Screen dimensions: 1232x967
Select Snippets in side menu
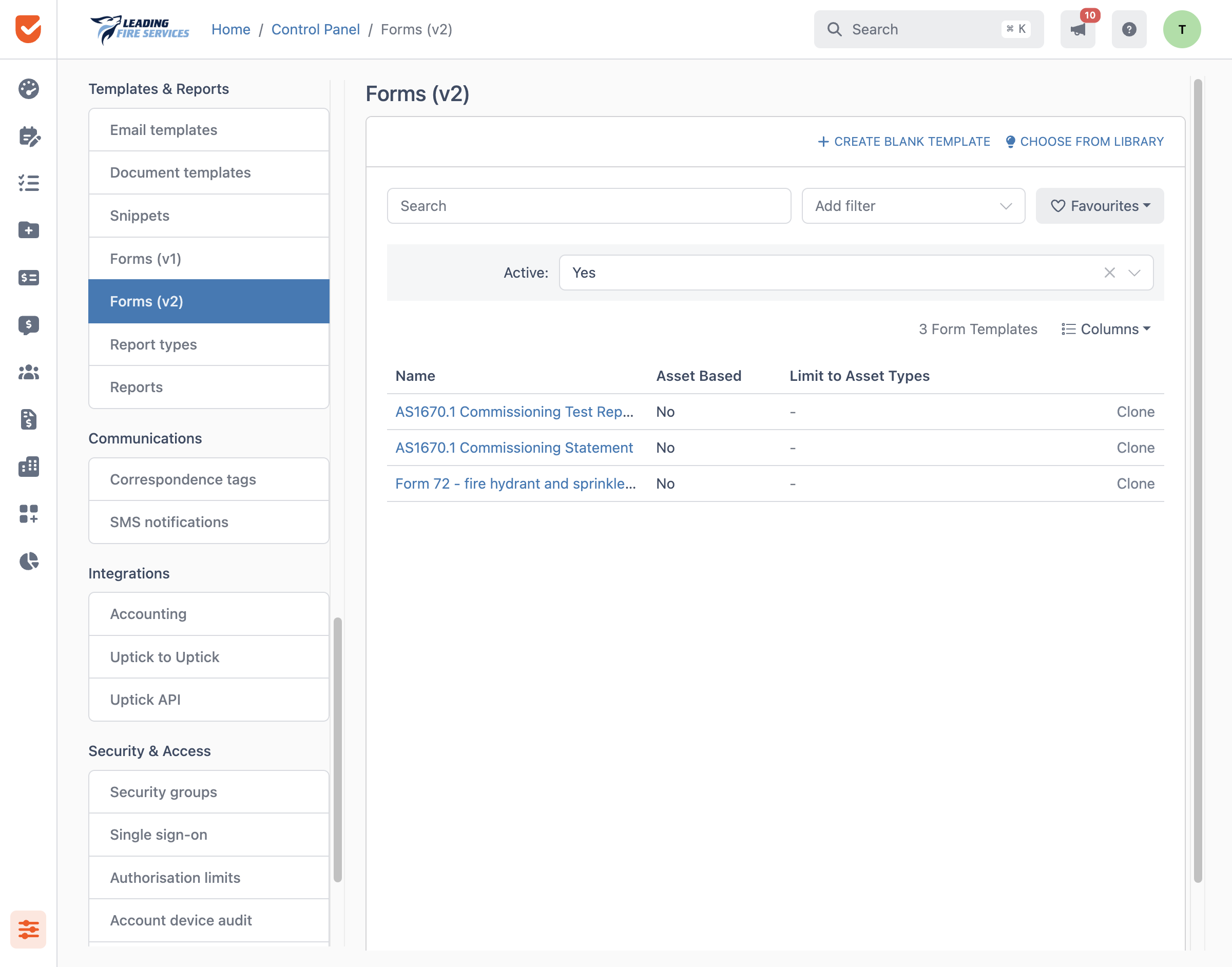point(209,216)
